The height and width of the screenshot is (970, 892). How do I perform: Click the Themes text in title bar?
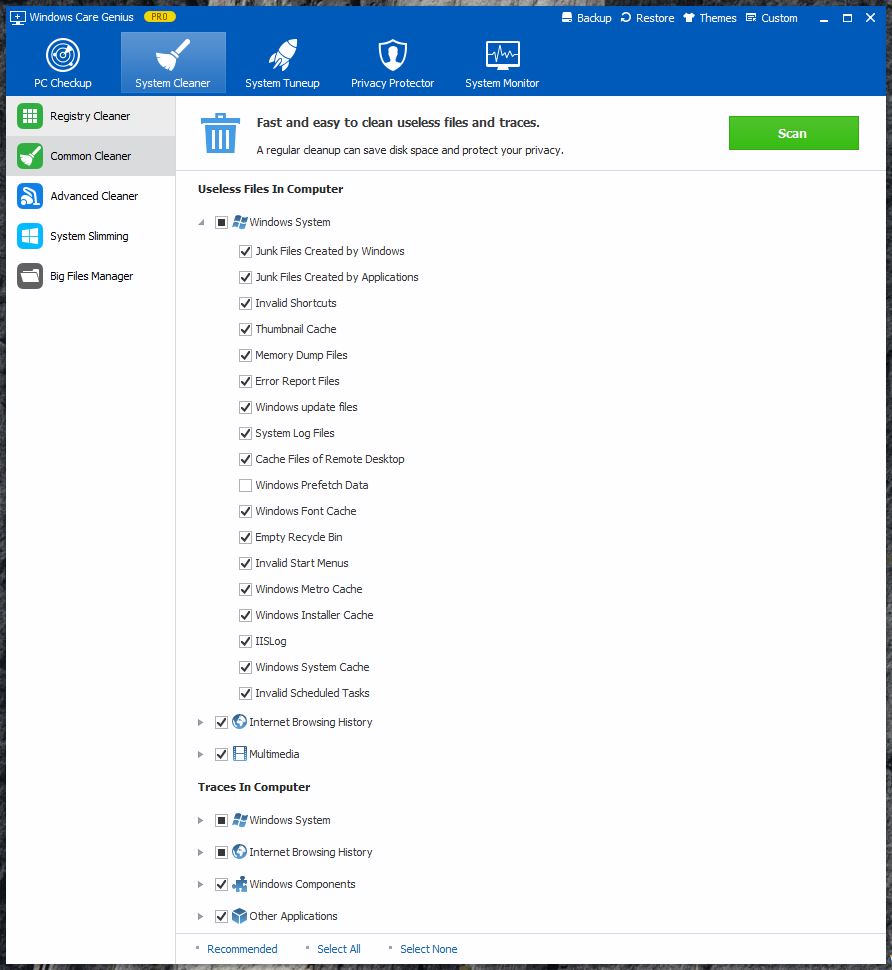coord(718,18)
